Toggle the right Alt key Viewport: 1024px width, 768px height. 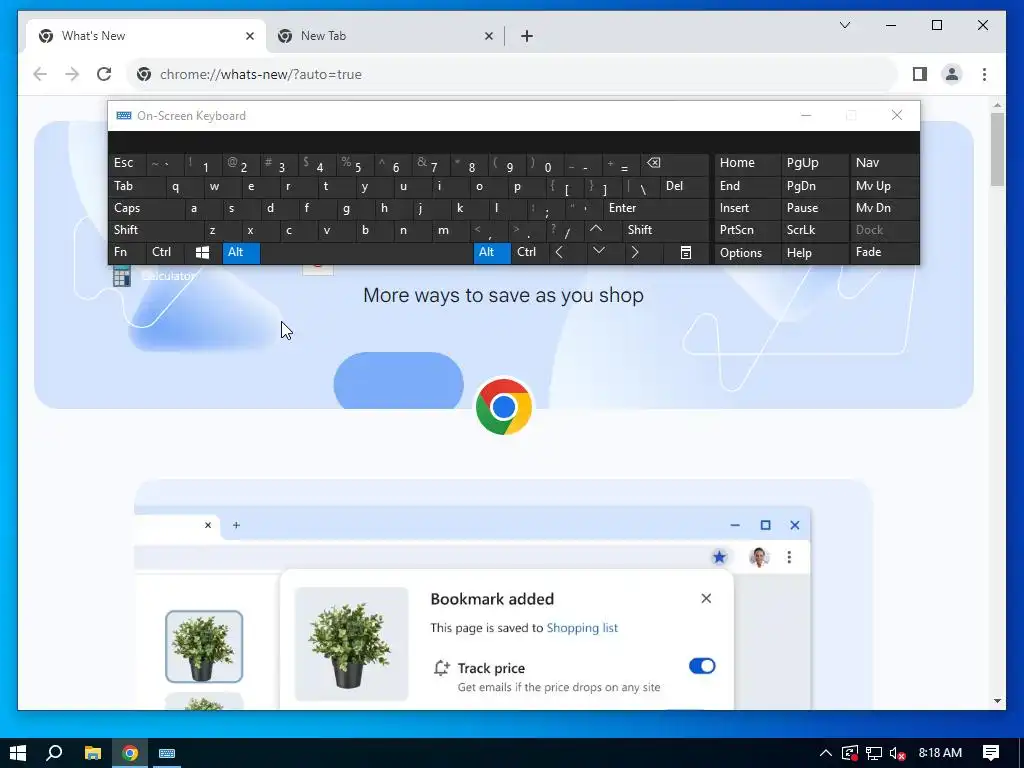(x=492, y=253)
